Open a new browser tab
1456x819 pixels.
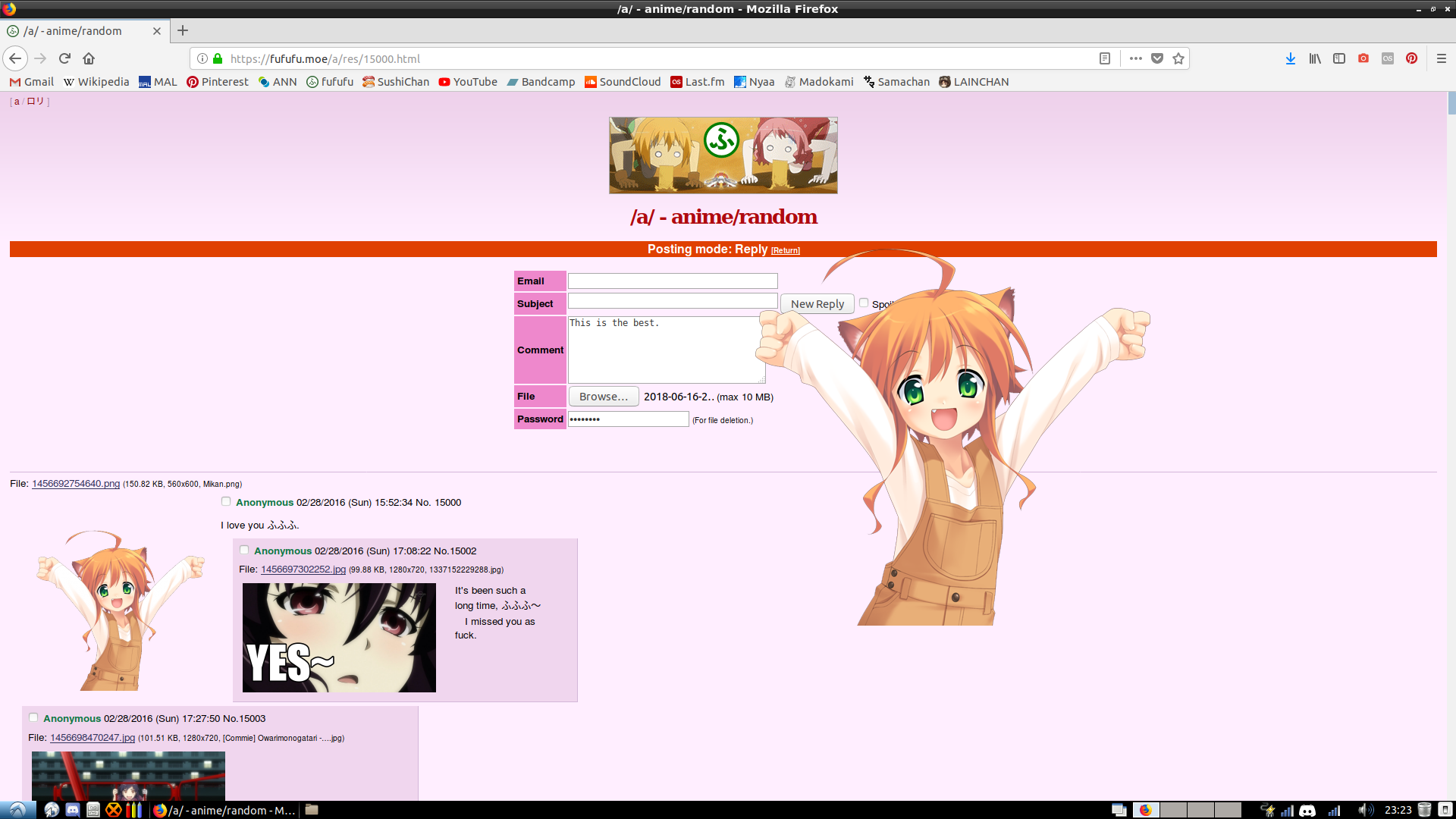[x=183, y=31]
